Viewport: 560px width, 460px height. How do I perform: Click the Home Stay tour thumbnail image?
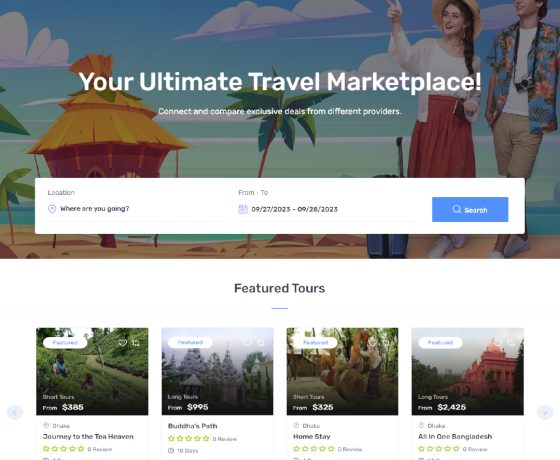tap(342, 371)
